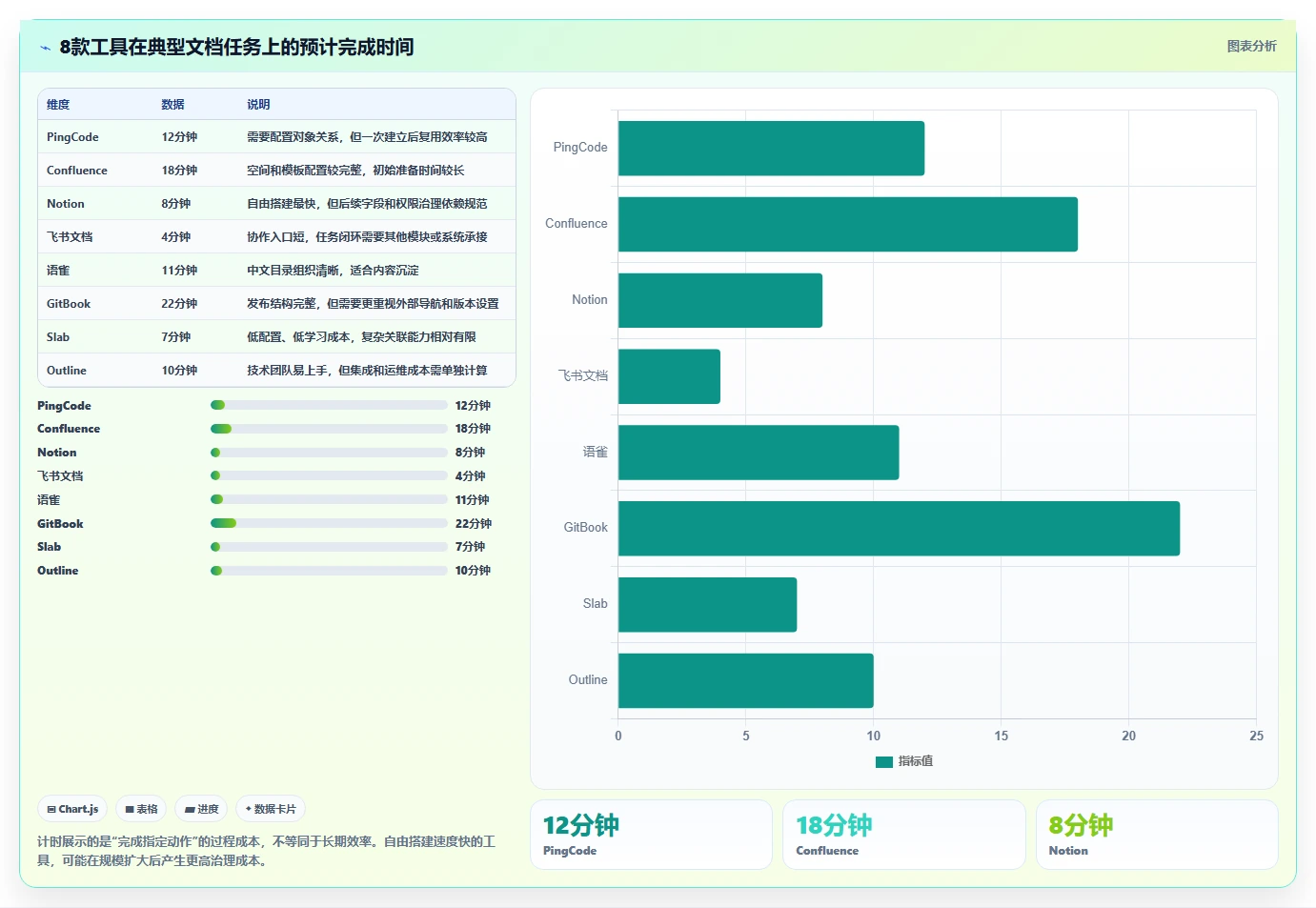
Task: Click the PingCode progress bar
Action: point(329,405)
